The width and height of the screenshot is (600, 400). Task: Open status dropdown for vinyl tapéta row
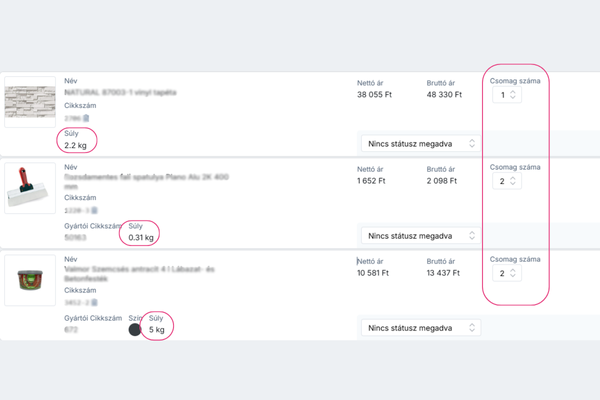420,143
